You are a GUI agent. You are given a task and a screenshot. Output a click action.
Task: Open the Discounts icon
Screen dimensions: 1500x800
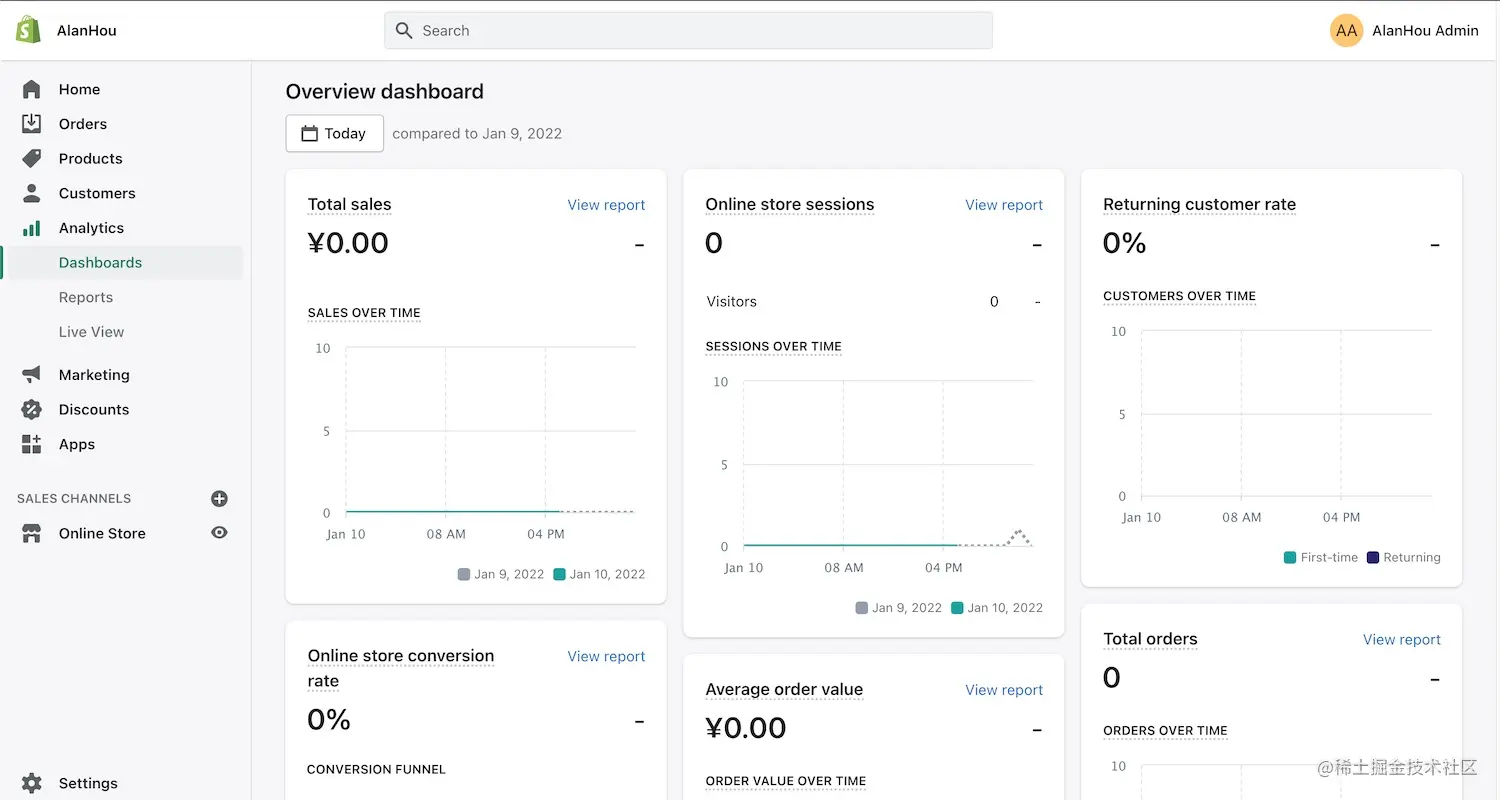[x=31, y=409]
